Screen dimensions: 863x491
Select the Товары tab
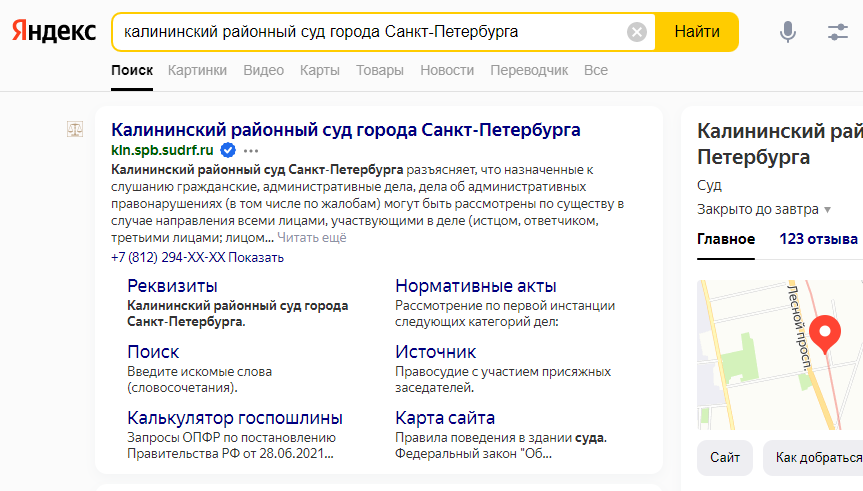point(380,70)
